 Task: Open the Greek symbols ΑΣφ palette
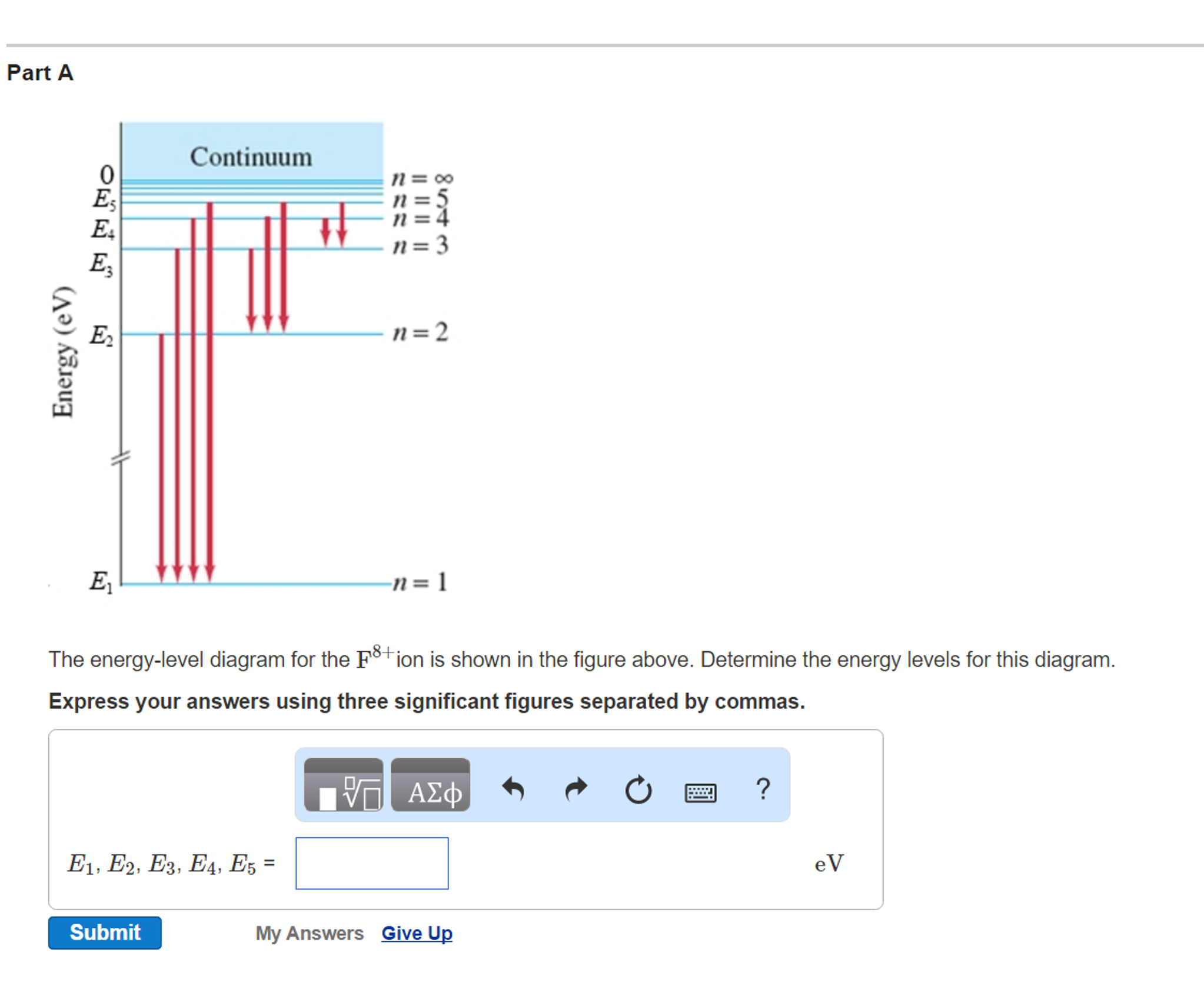point(430,785)
